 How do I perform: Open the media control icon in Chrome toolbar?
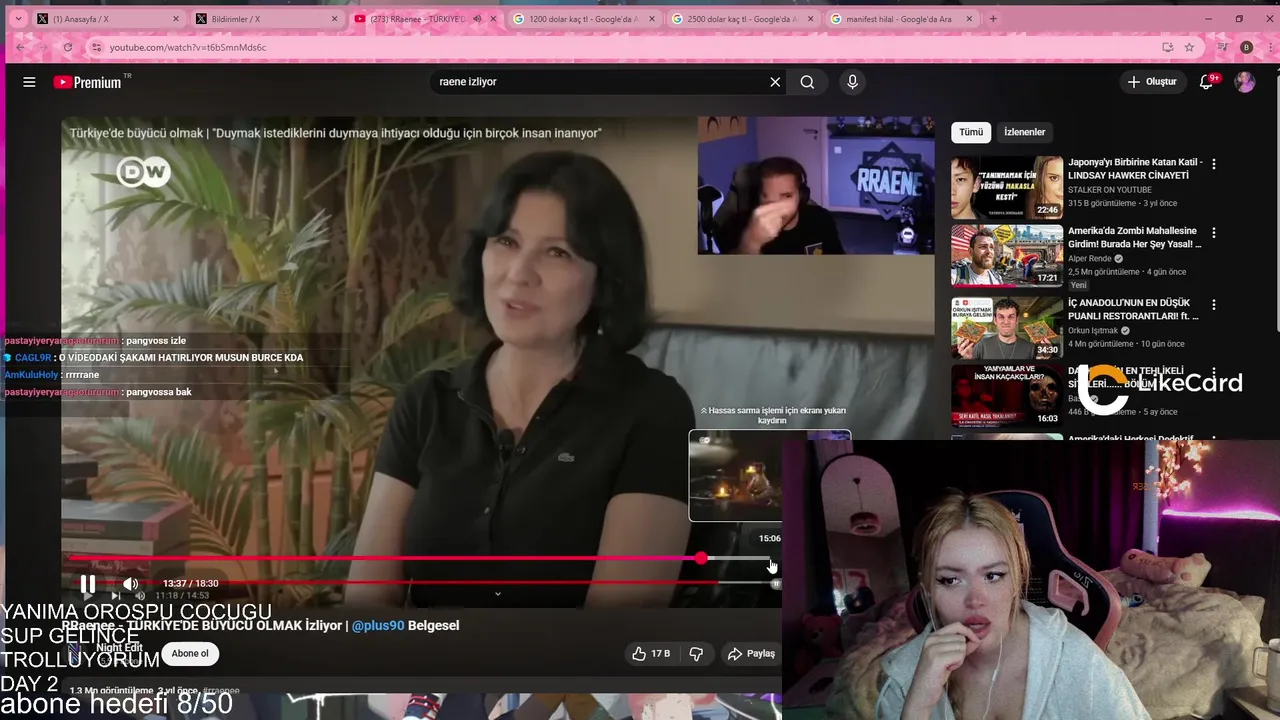coord(1222,47)
